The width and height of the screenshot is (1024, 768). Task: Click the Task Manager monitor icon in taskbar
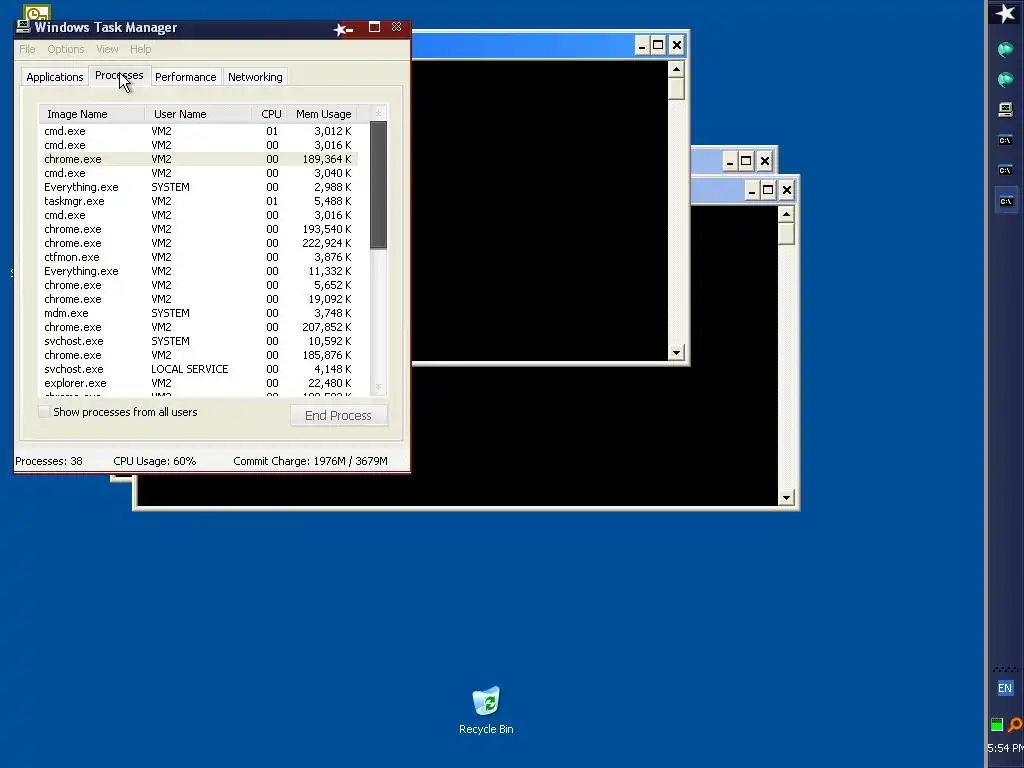click(1006, 109)
